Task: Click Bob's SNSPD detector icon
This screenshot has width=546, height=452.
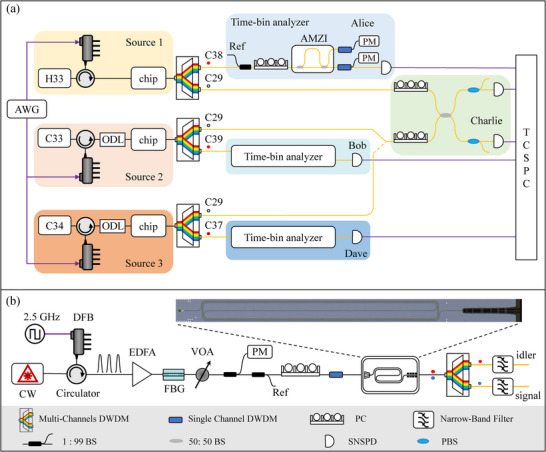Action: (357, 160)
